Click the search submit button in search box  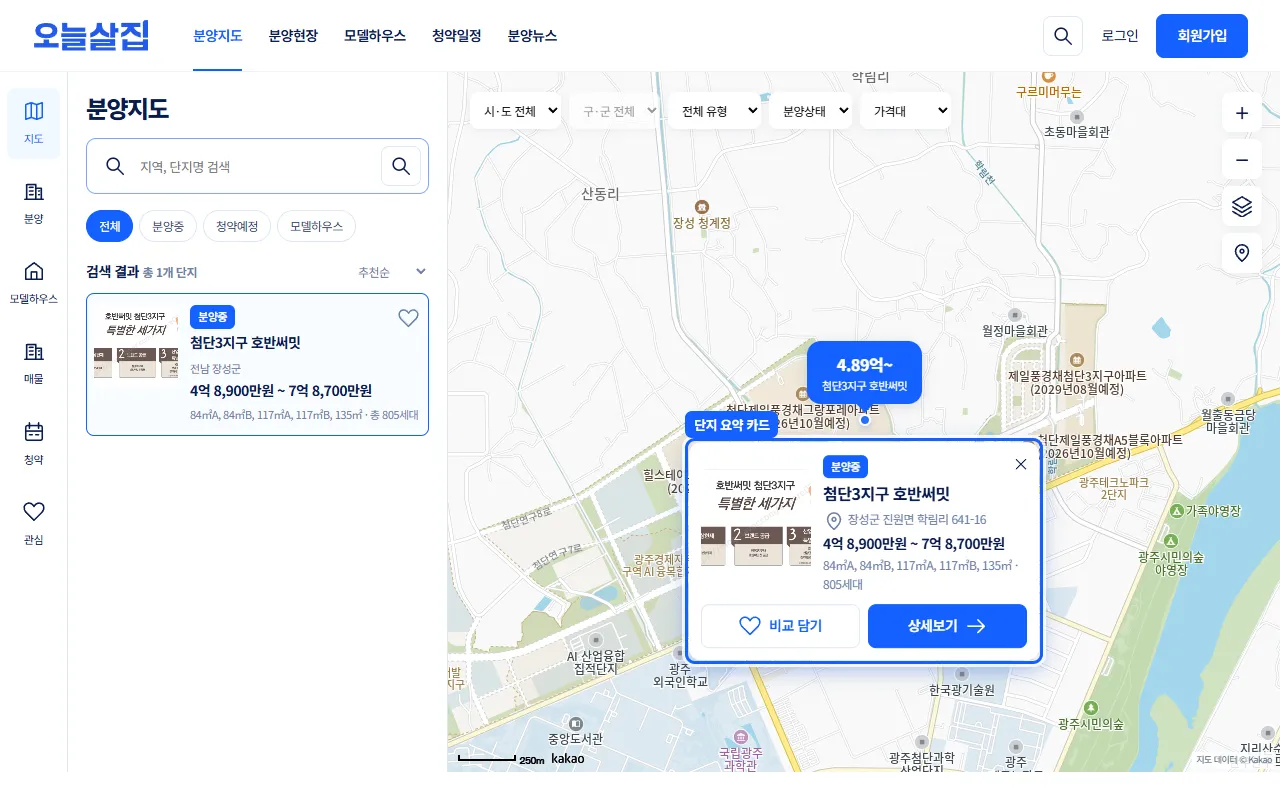coord(401,166)
